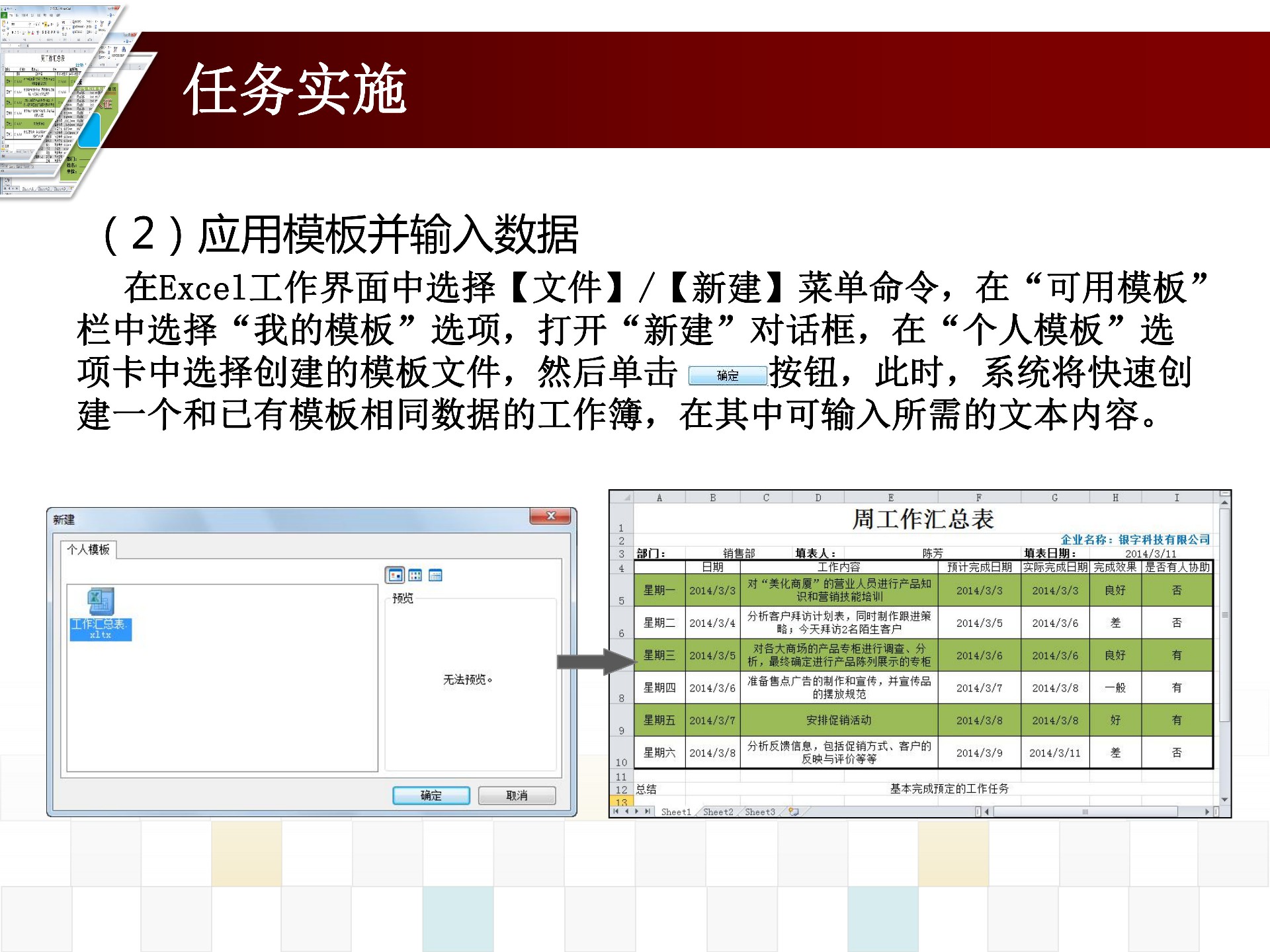This screenshot has width=1270, height=952.
Task: Click the insert new worksheet icon
Action: [x=793, y=812]
